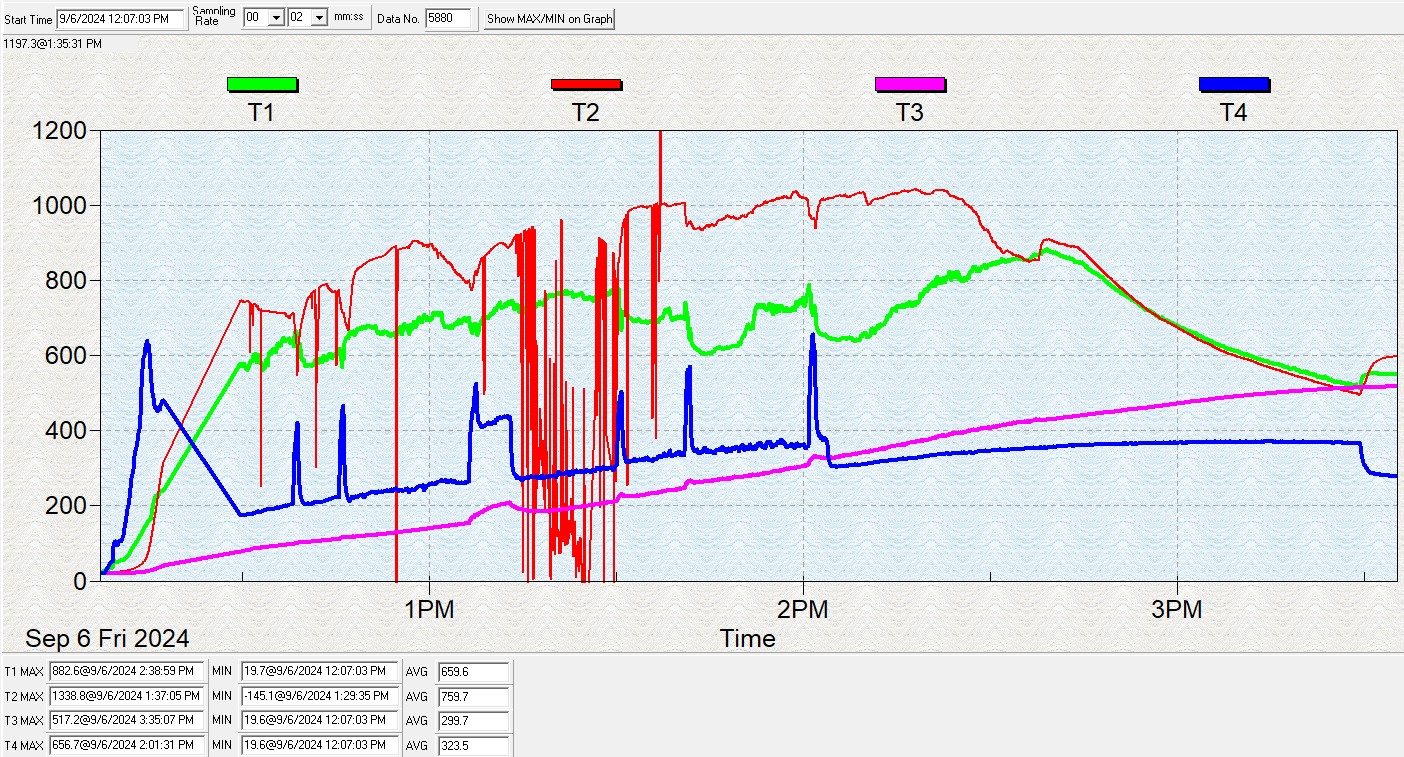The width and height of the screenshot is (1404, 757).
Task: Click the red T2 legend swatch
Action: [586, 84]
